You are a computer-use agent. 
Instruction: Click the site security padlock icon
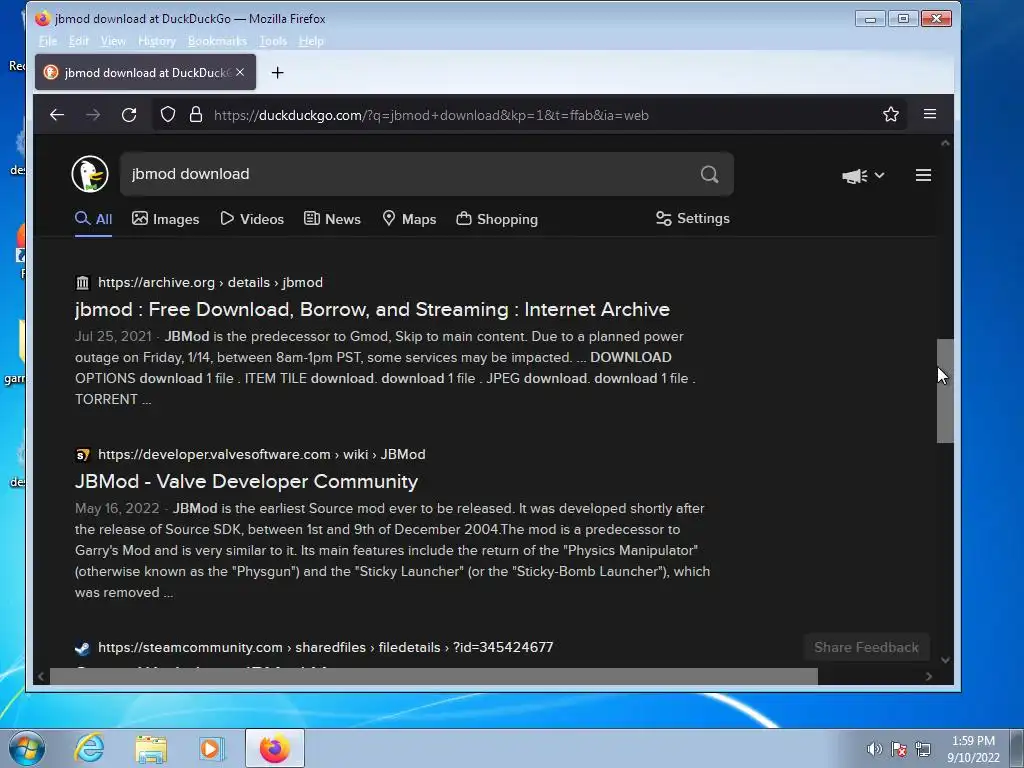[x=195, y=115]
